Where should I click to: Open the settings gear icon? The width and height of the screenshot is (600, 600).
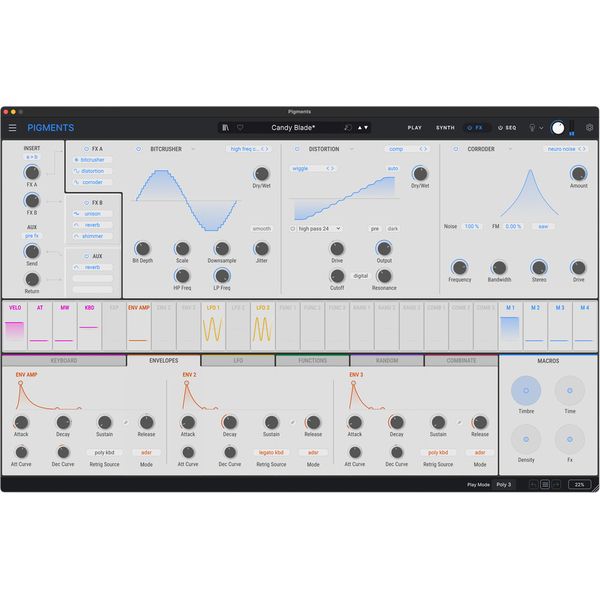(x=589, y=128)
